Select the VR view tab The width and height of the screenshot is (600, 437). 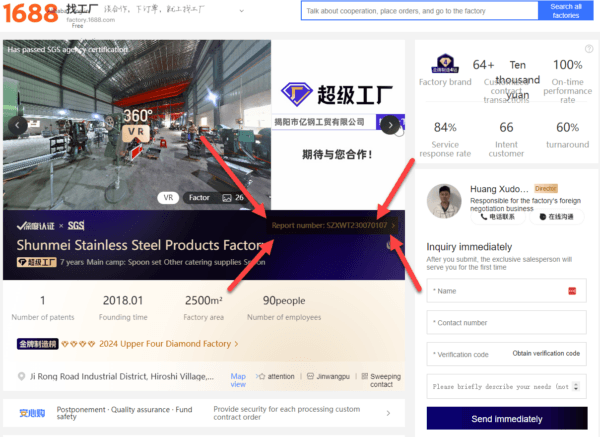tap(168, 197)
